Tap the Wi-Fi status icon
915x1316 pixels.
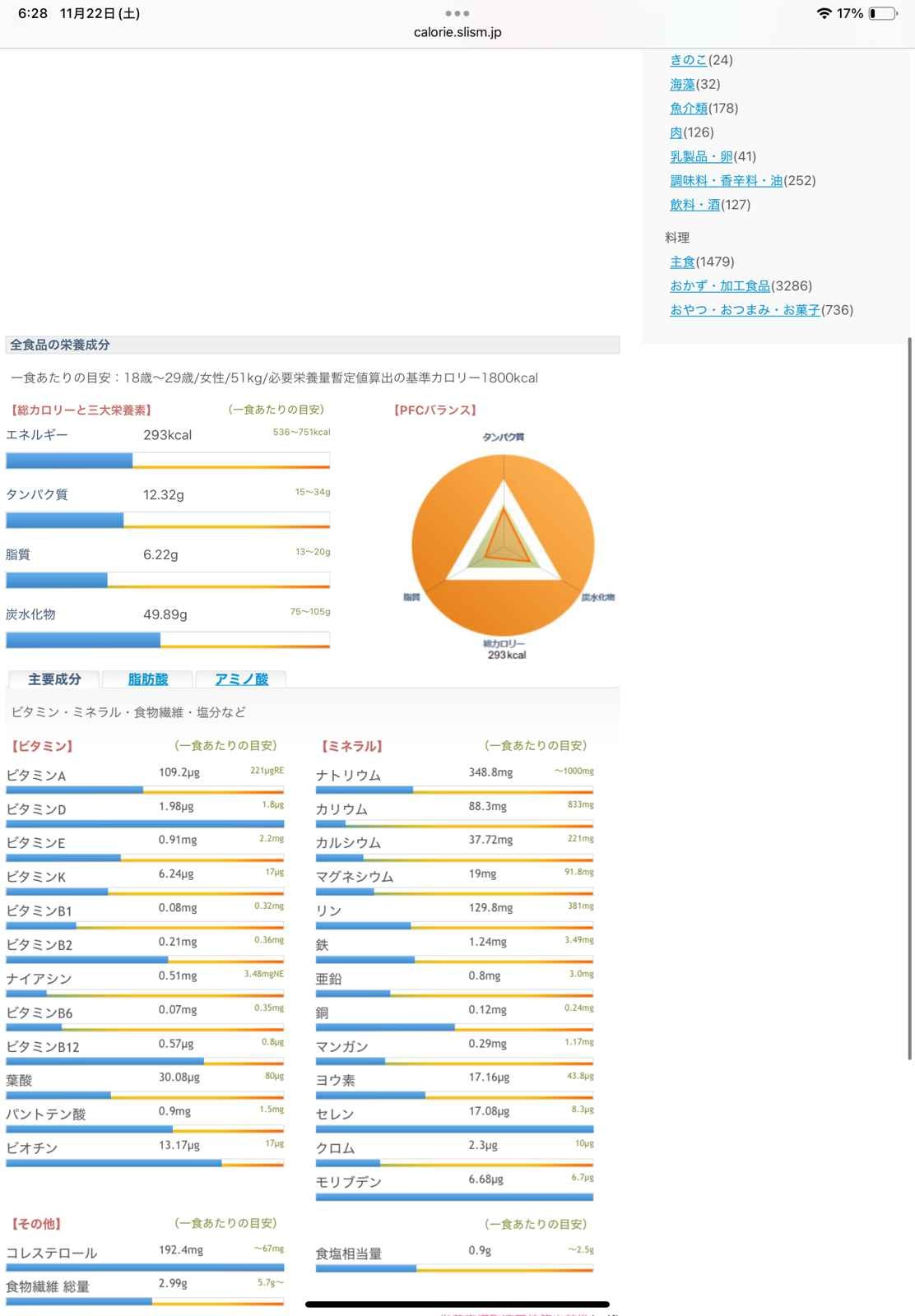[824, 13]
